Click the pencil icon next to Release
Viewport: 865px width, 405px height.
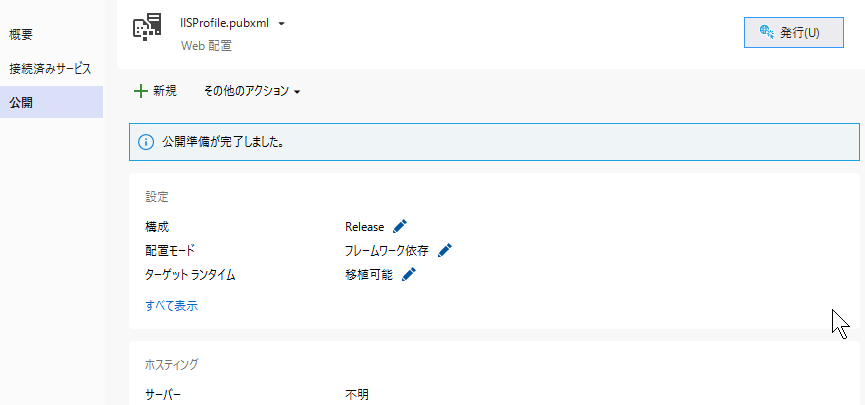pos(400,227)
